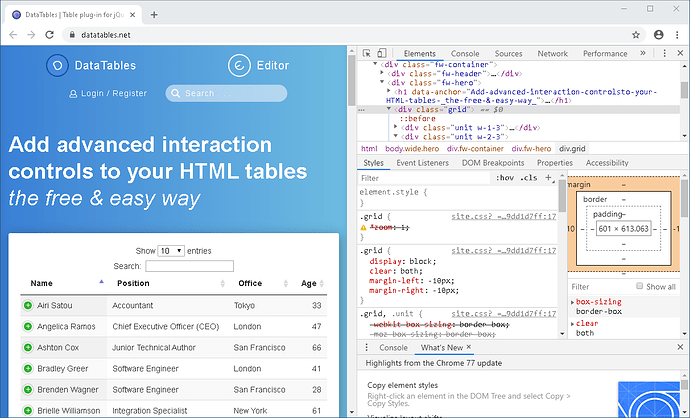The image size is (690, 418).
Task: Check the Show all computed styles box
Action: coord(640,286)
